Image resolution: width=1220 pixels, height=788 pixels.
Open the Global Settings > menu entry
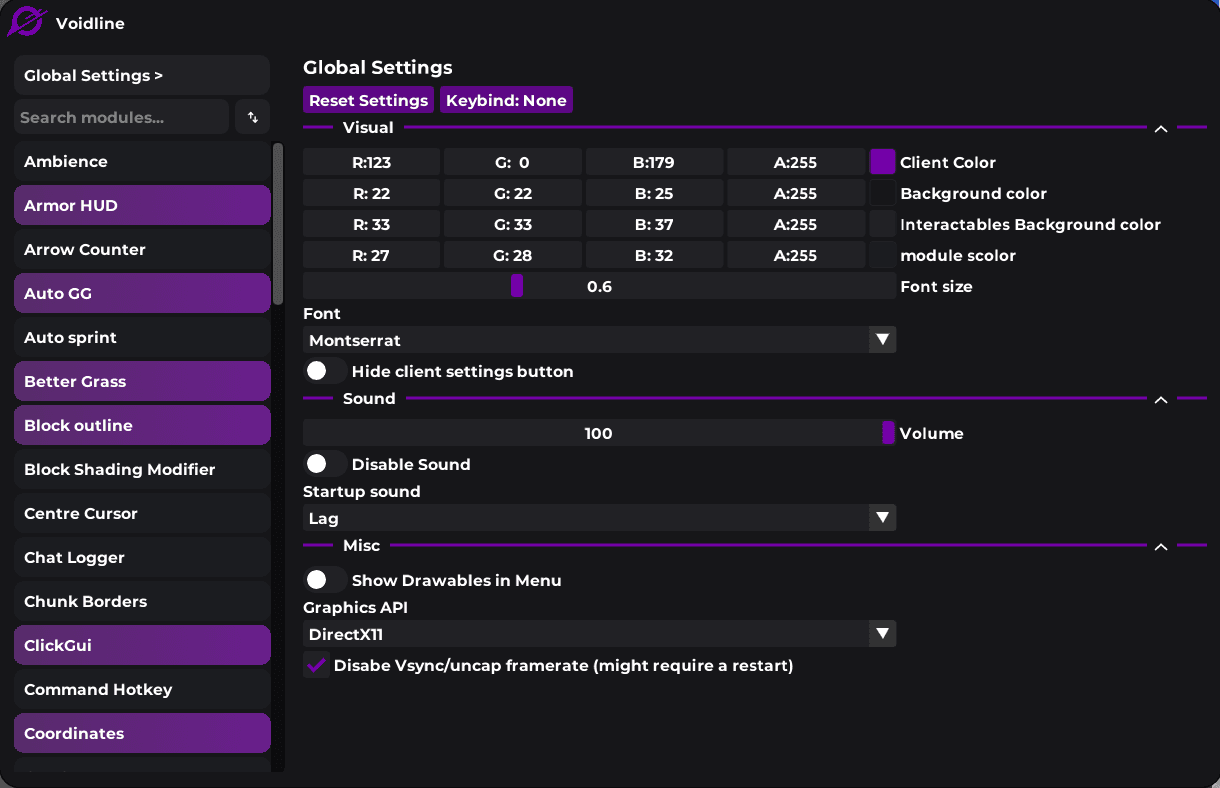tap(142, 75)
